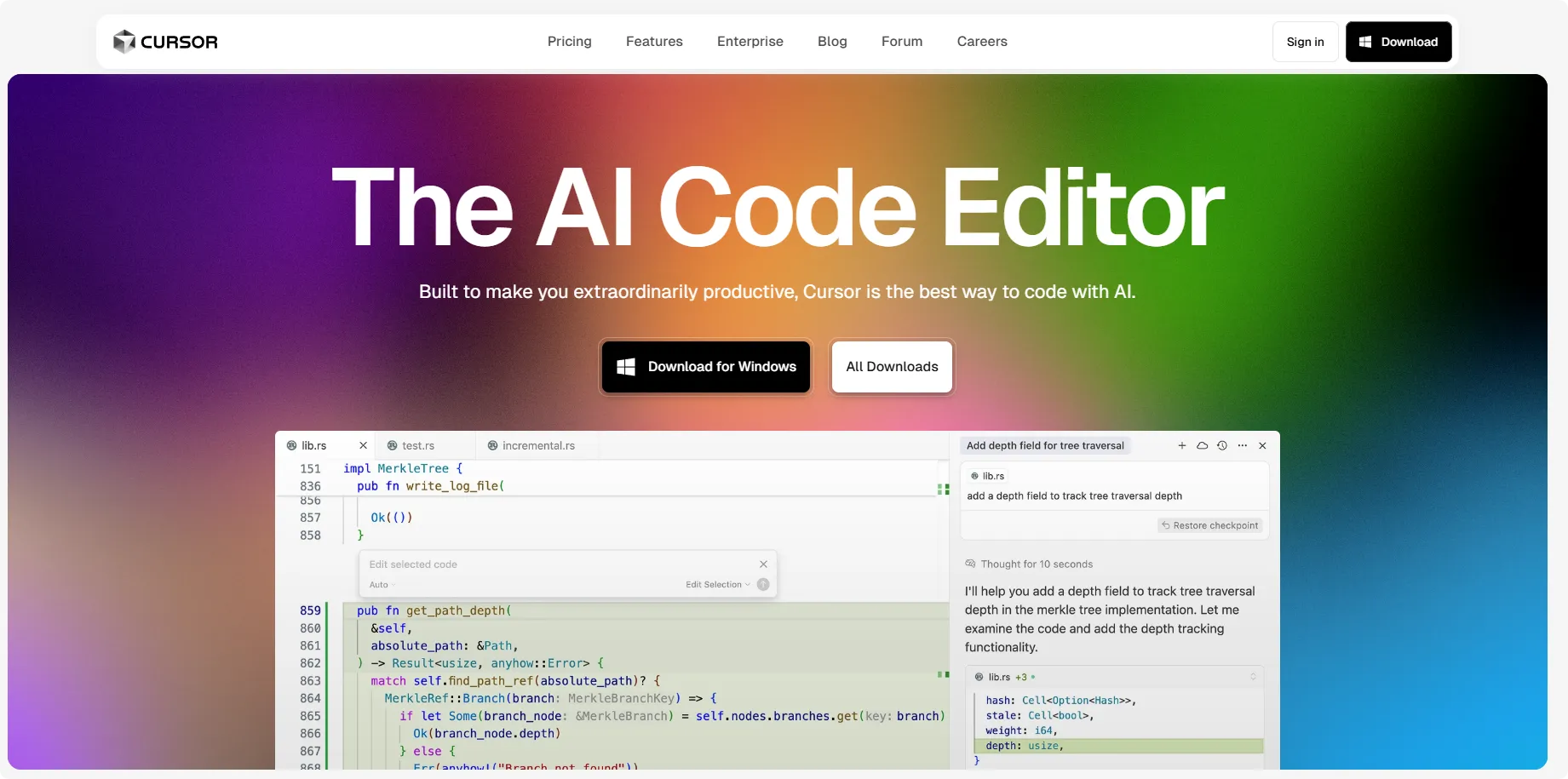The height and width of the screenshot is (779, 1568).
Task: Go to the Enterprise page
Action: (x=750, y=42)
